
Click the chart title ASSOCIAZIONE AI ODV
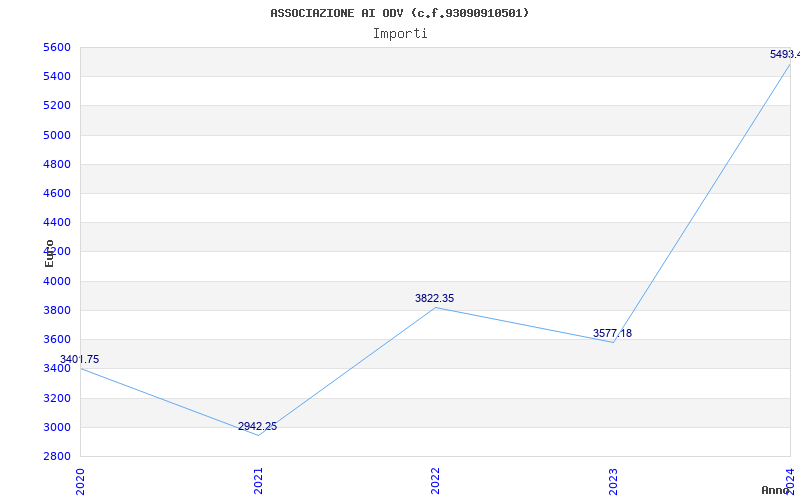[399, 13]
